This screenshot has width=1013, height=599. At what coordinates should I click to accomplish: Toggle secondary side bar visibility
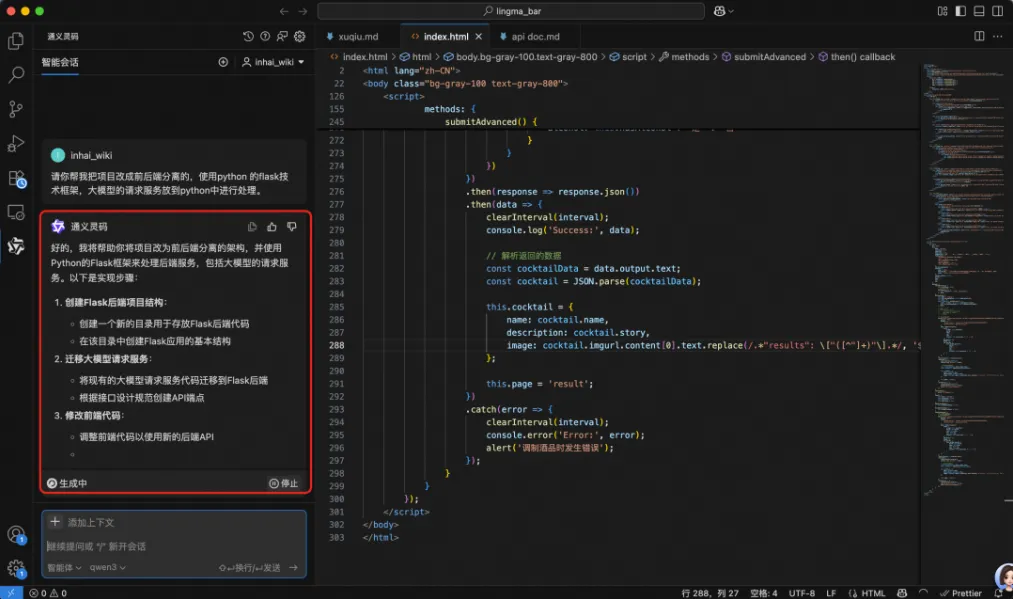point(997,11)
